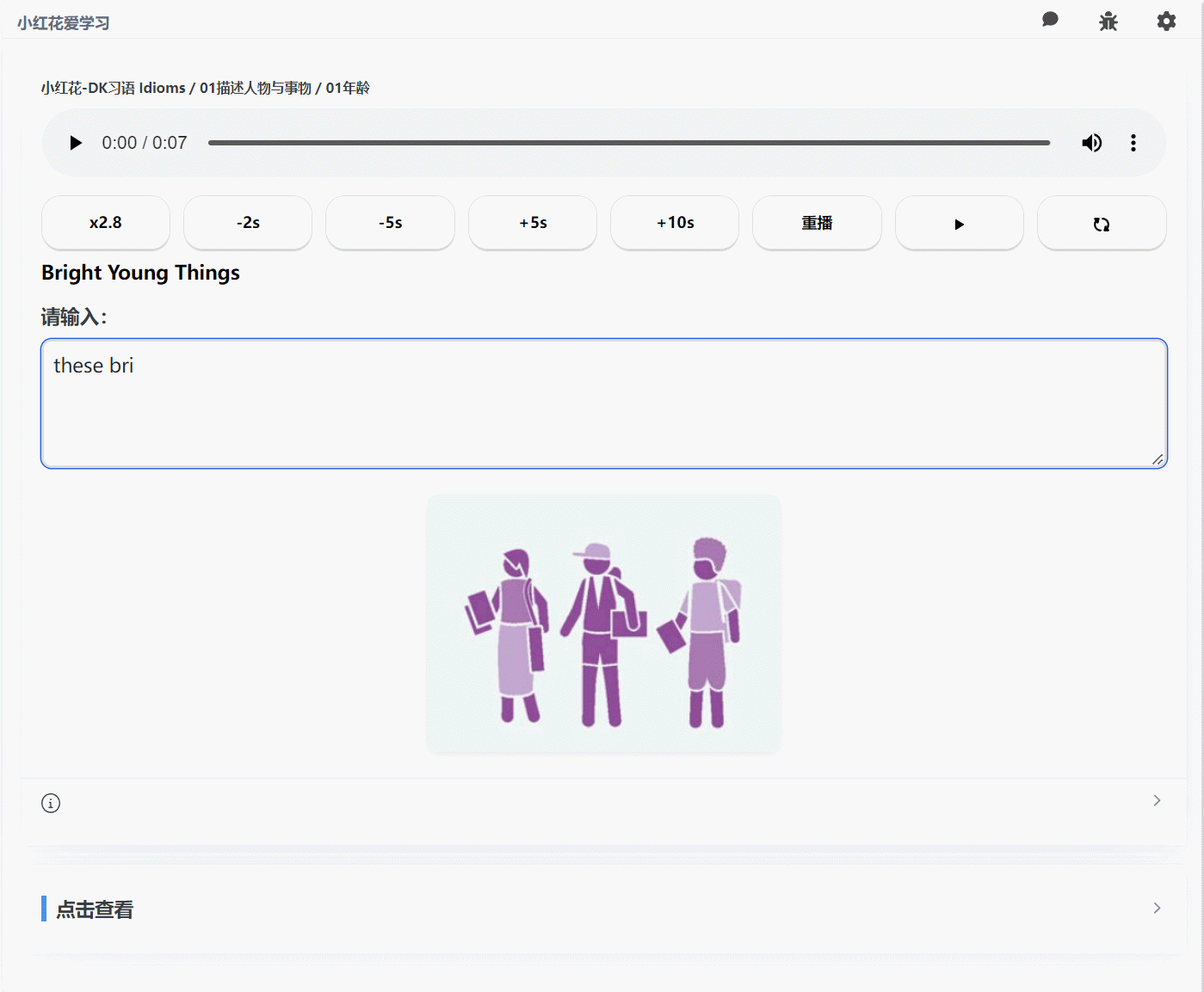Image resolution: width=1204 pixels, height=992 pixels.
Task: Open audio player three-dot options menu
Action: pos(1133,143)
